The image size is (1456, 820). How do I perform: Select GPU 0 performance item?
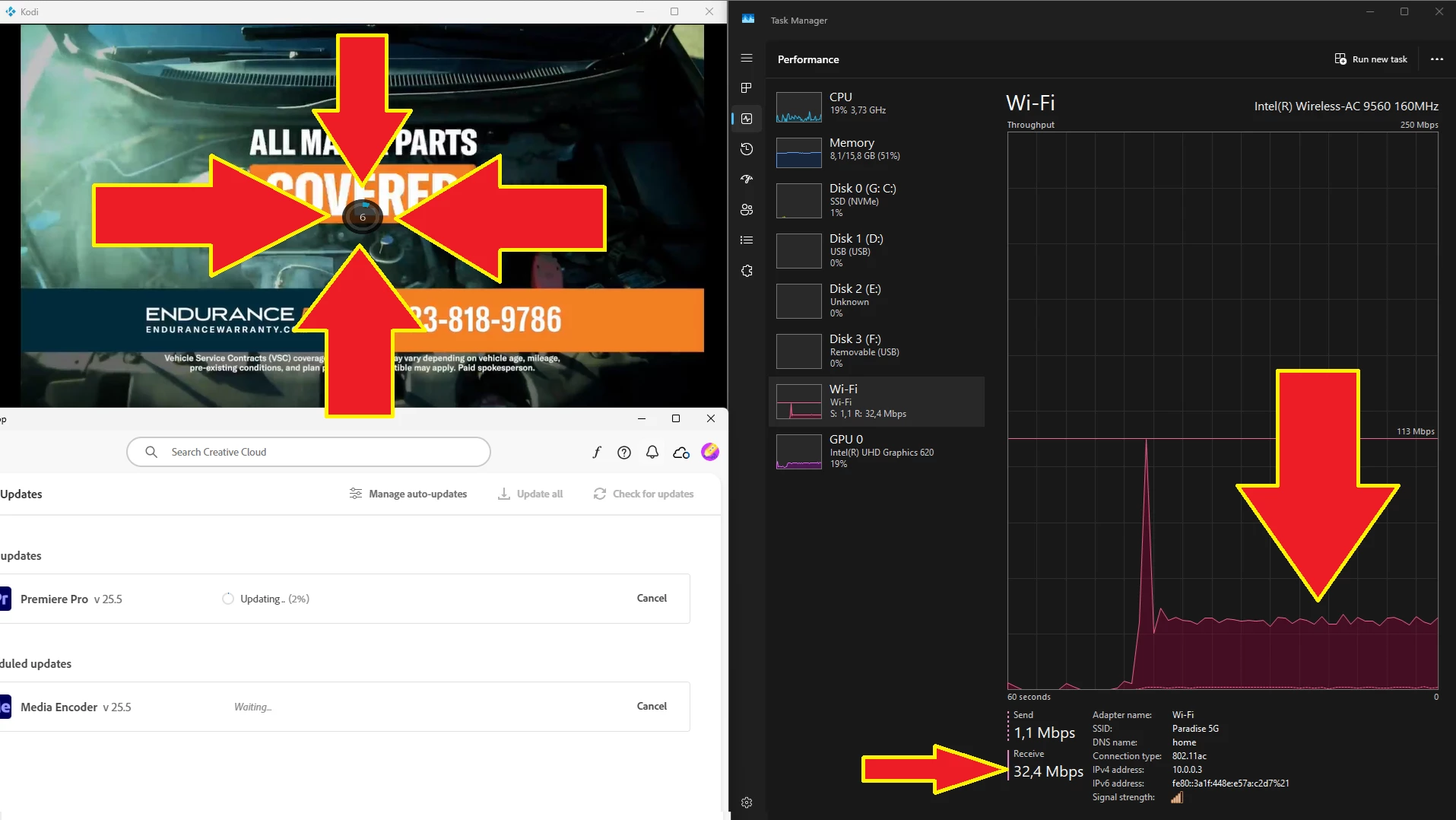[876, 452]
